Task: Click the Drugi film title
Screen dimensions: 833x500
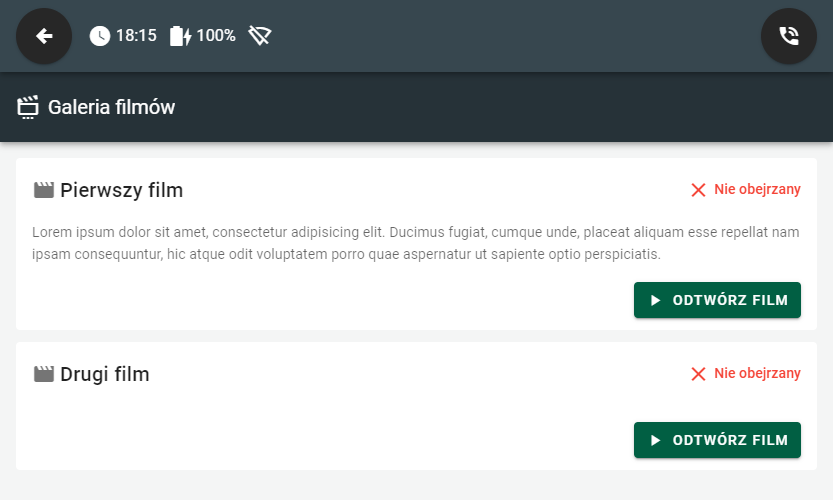Action: 104,374
